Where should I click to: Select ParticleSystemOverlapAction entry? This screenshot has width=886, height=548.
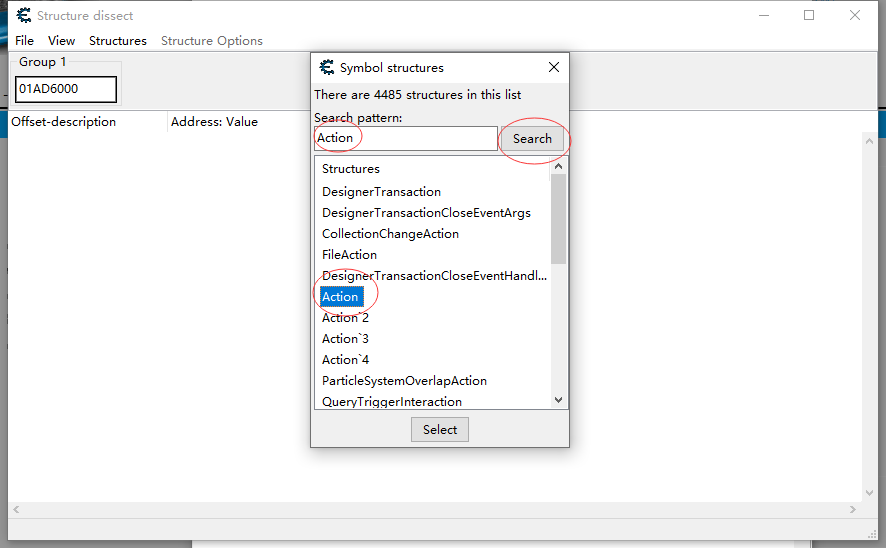coord(405,381)
